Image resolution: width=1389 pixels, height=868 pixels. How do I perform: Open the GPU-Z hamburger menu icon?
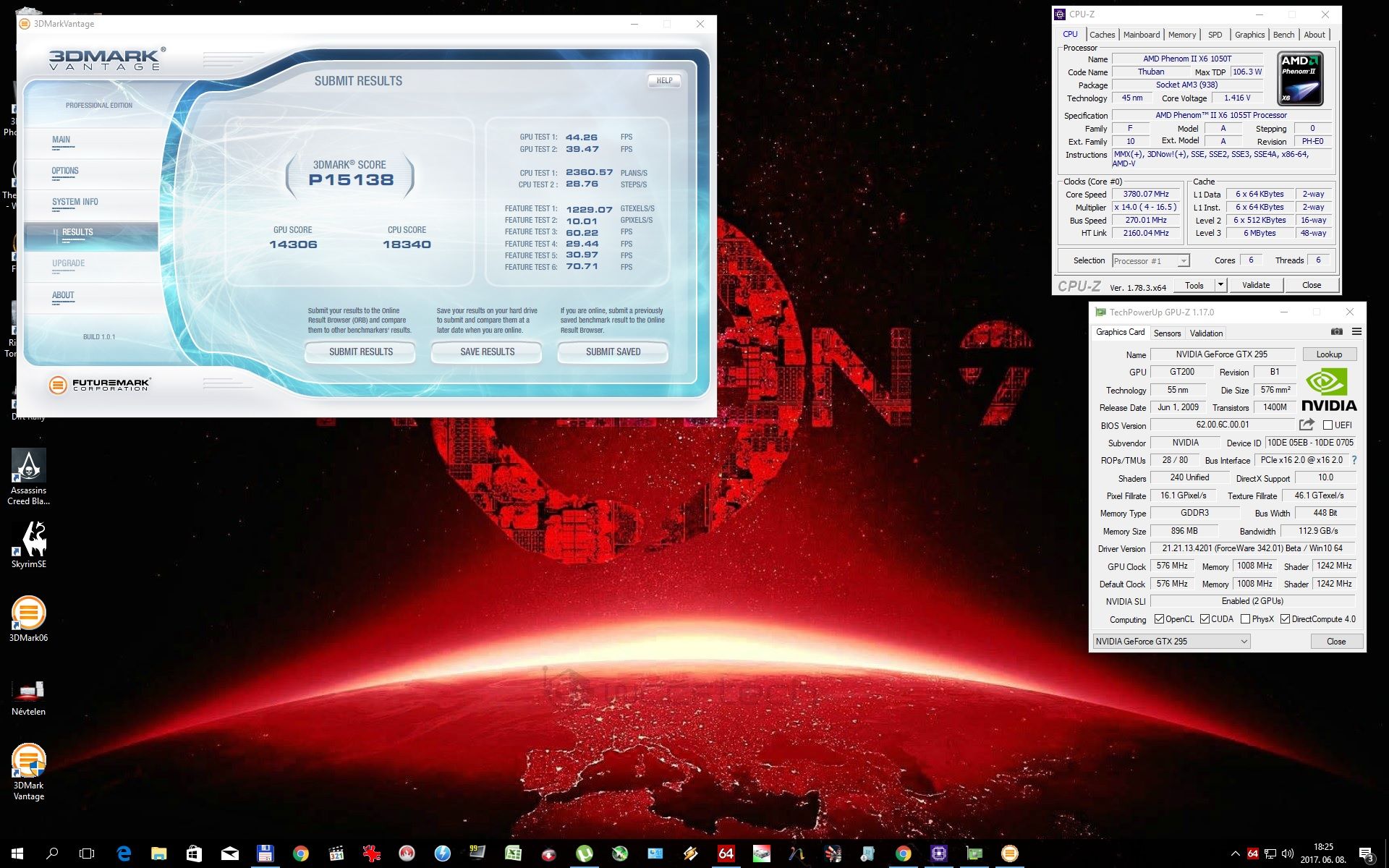1356,332
